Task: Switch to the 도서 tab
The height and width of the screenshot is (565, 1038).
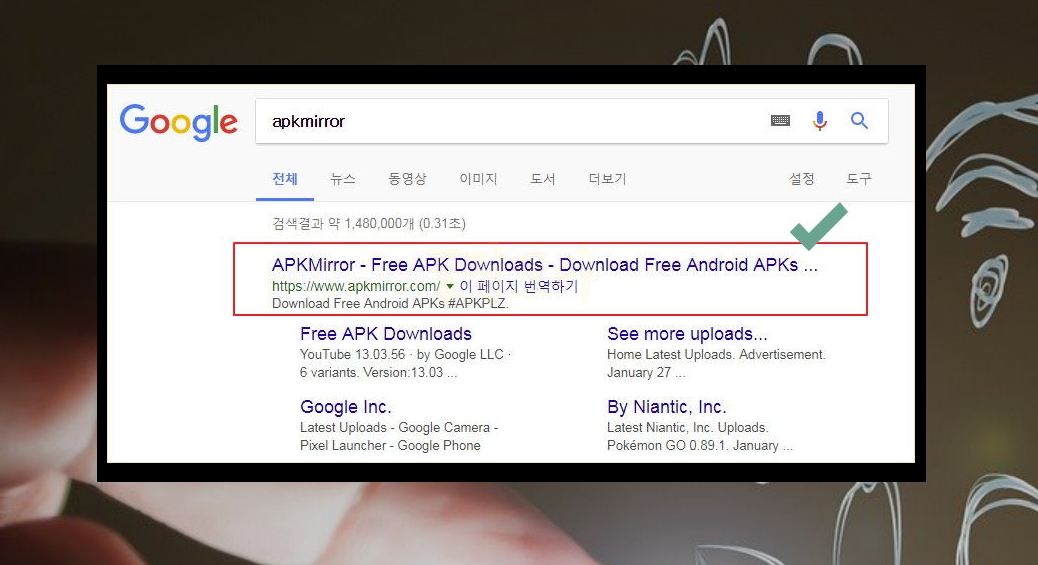Action: click(543, 179)
